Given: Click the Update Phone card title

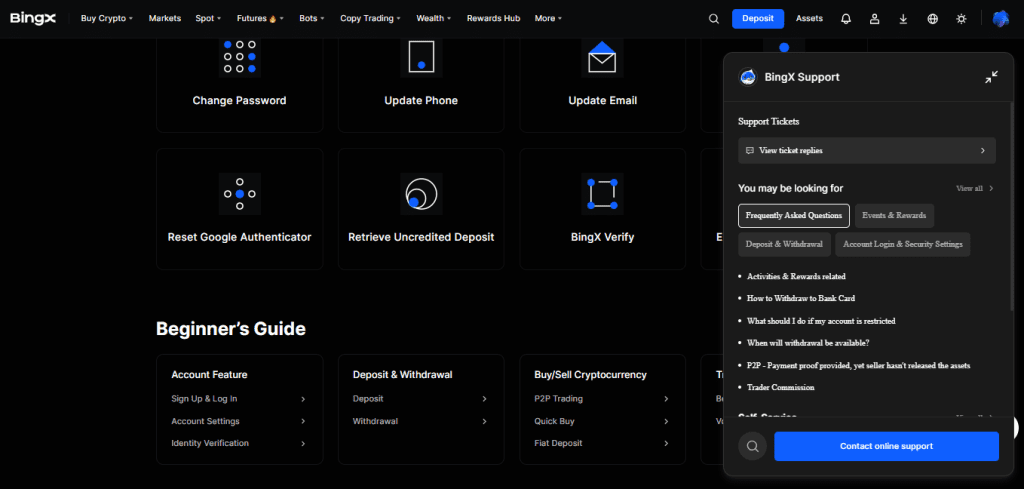Looking at the screenshot, I should click(x=421, y=101).
